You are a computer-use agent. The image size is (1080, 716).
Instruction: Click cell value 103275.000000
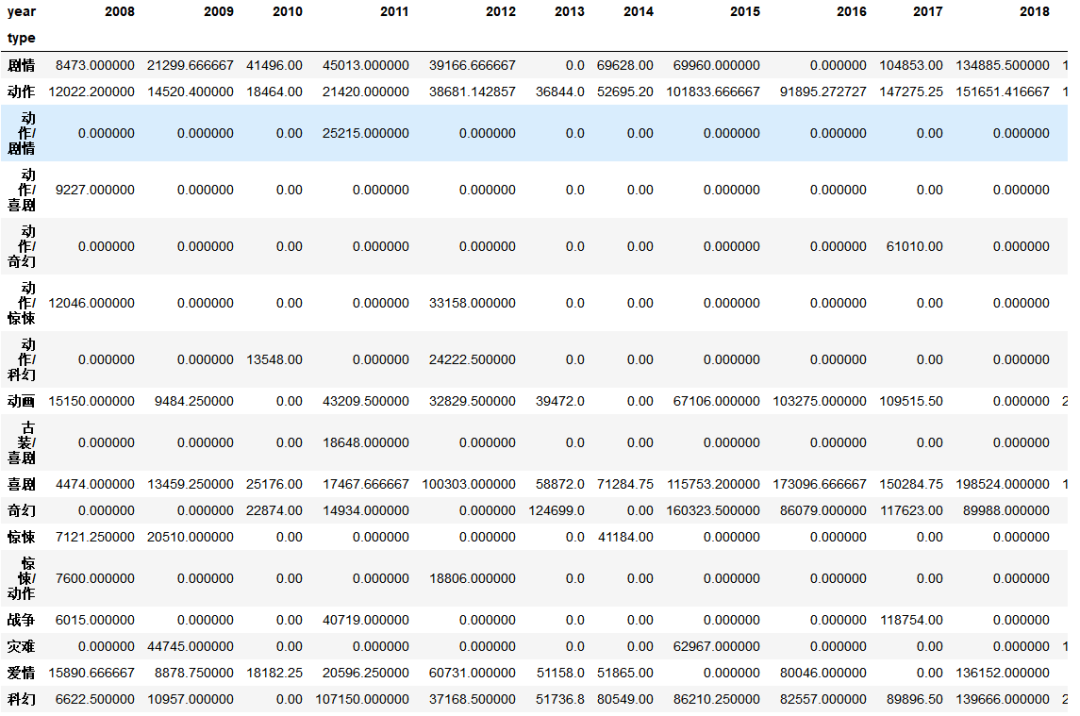coord(820,401)
